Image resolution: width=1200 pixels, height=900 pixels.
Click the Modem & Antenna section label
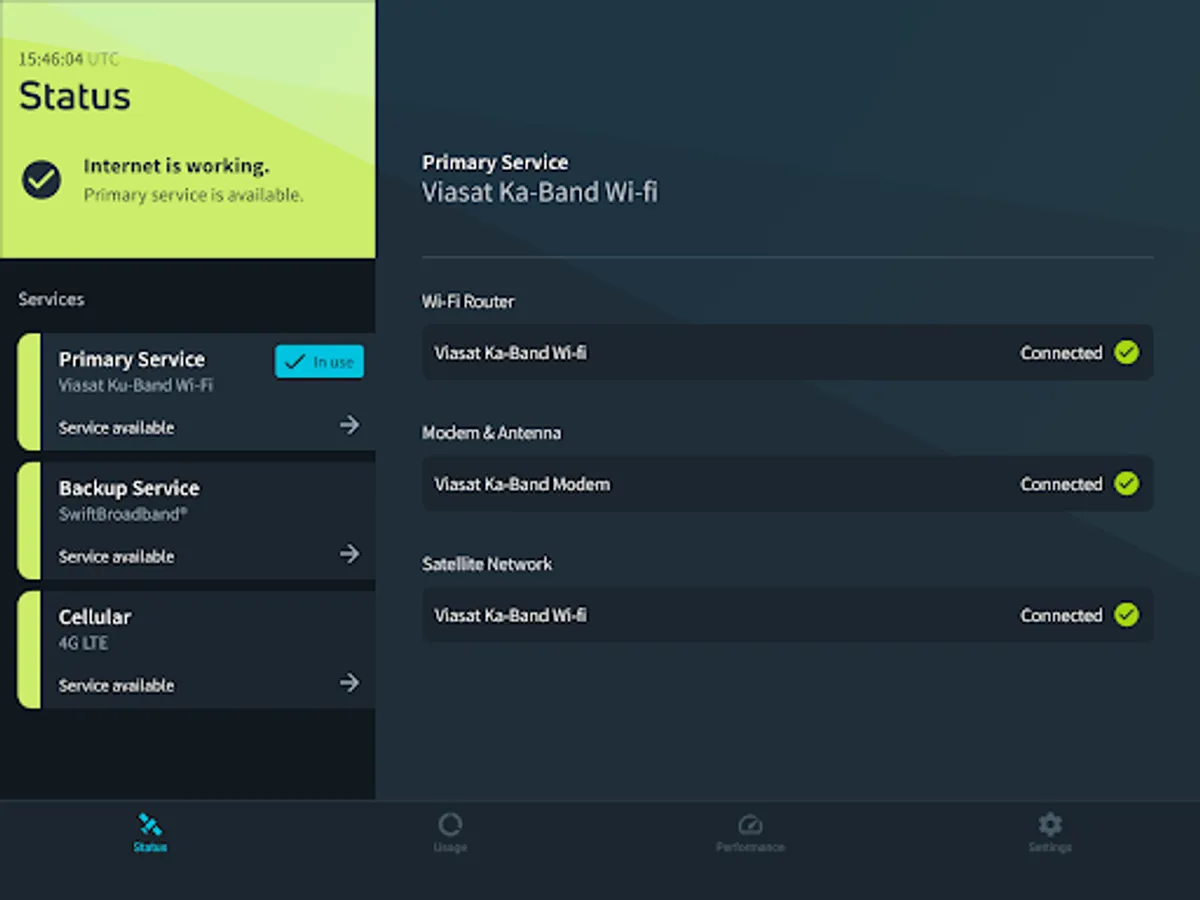click(x=491, y=433)
